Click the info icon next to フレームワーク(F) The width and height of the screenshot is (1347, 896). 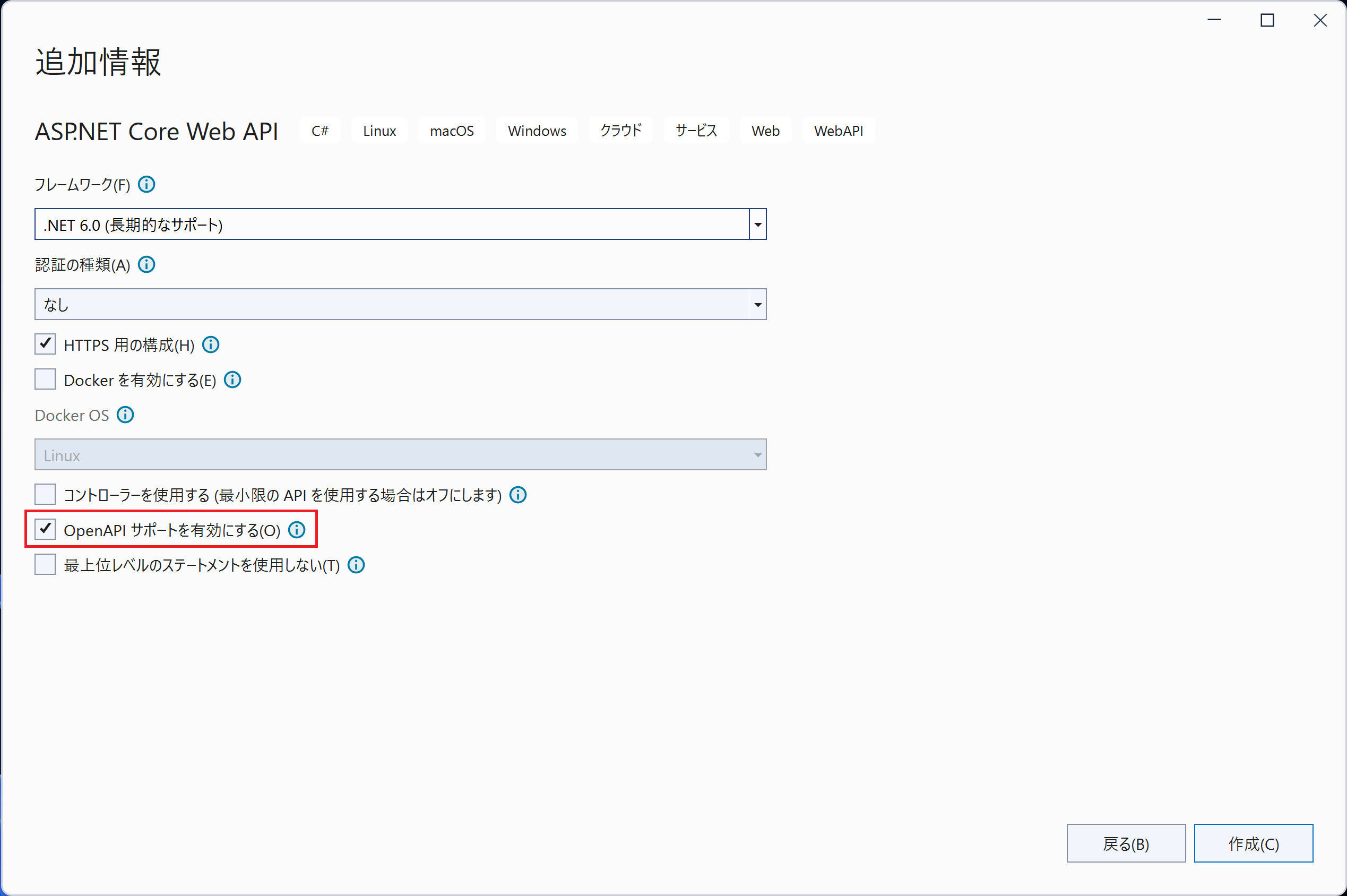click(x=147, y=185)
